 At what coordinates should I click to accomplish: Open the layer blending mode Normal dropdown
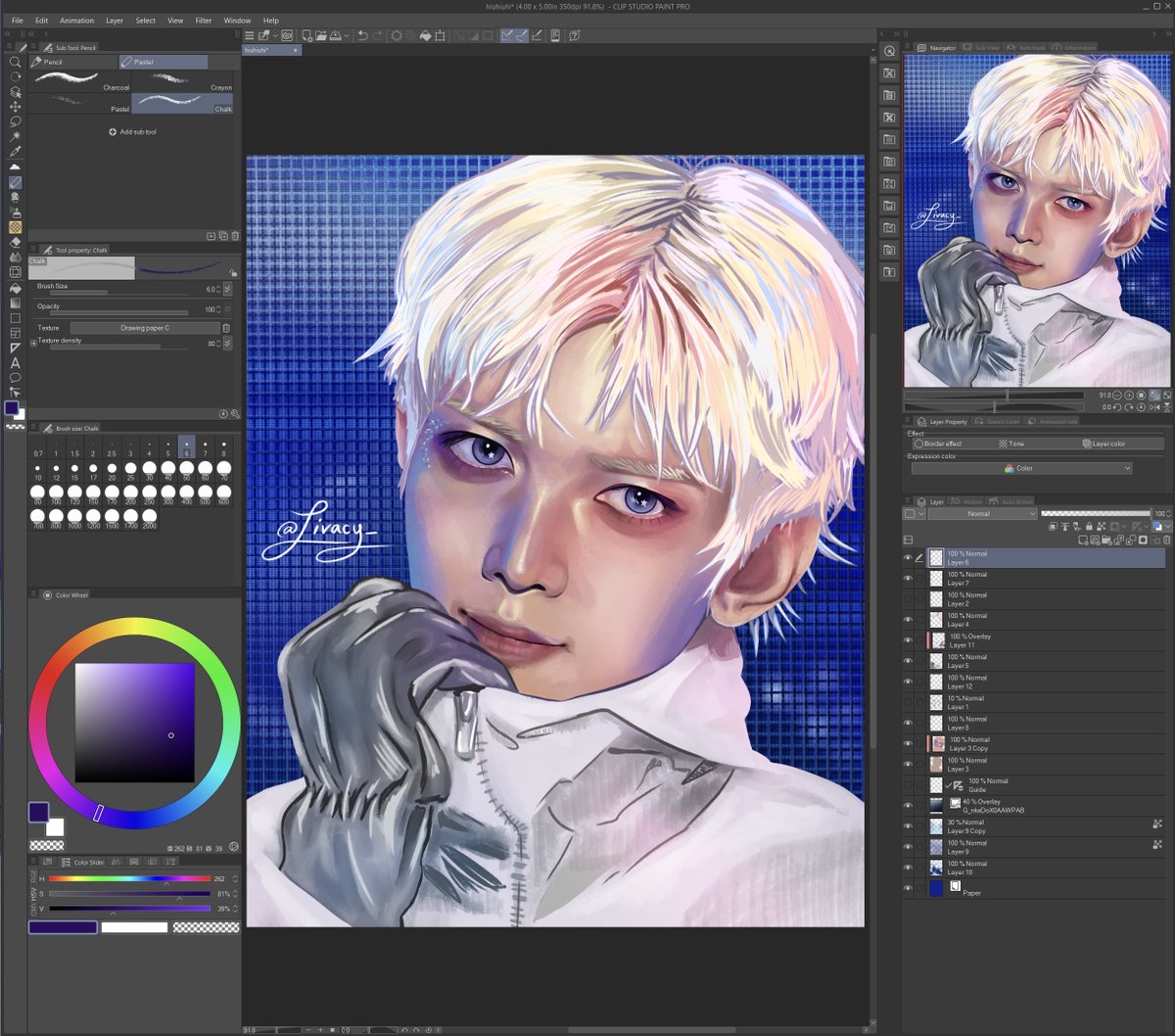pyautogui.click(x=982, y=513)
